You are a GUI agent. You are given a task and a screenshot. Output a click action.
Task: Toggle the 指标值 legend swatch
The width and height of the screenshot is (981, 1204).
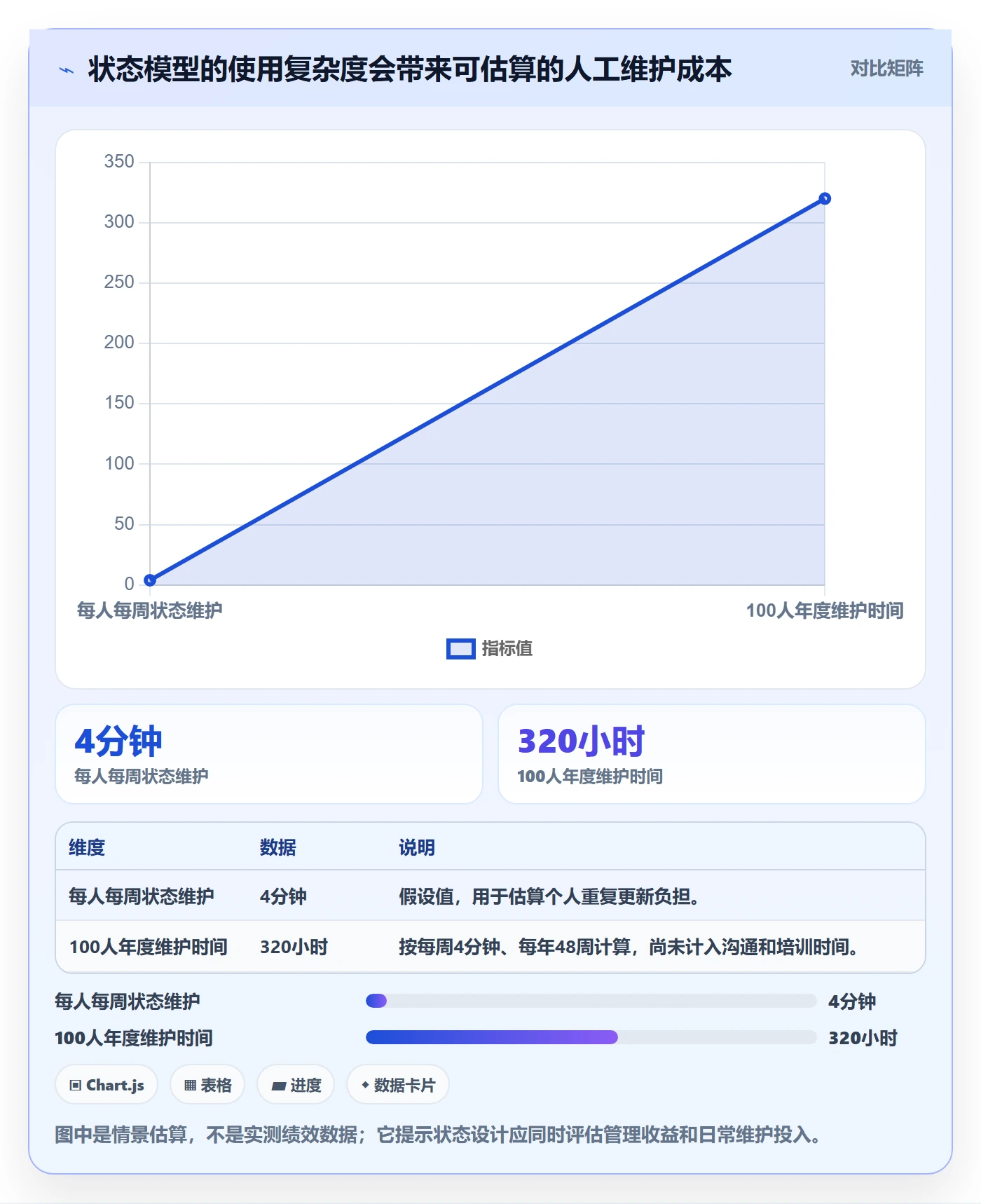[461, 649]
